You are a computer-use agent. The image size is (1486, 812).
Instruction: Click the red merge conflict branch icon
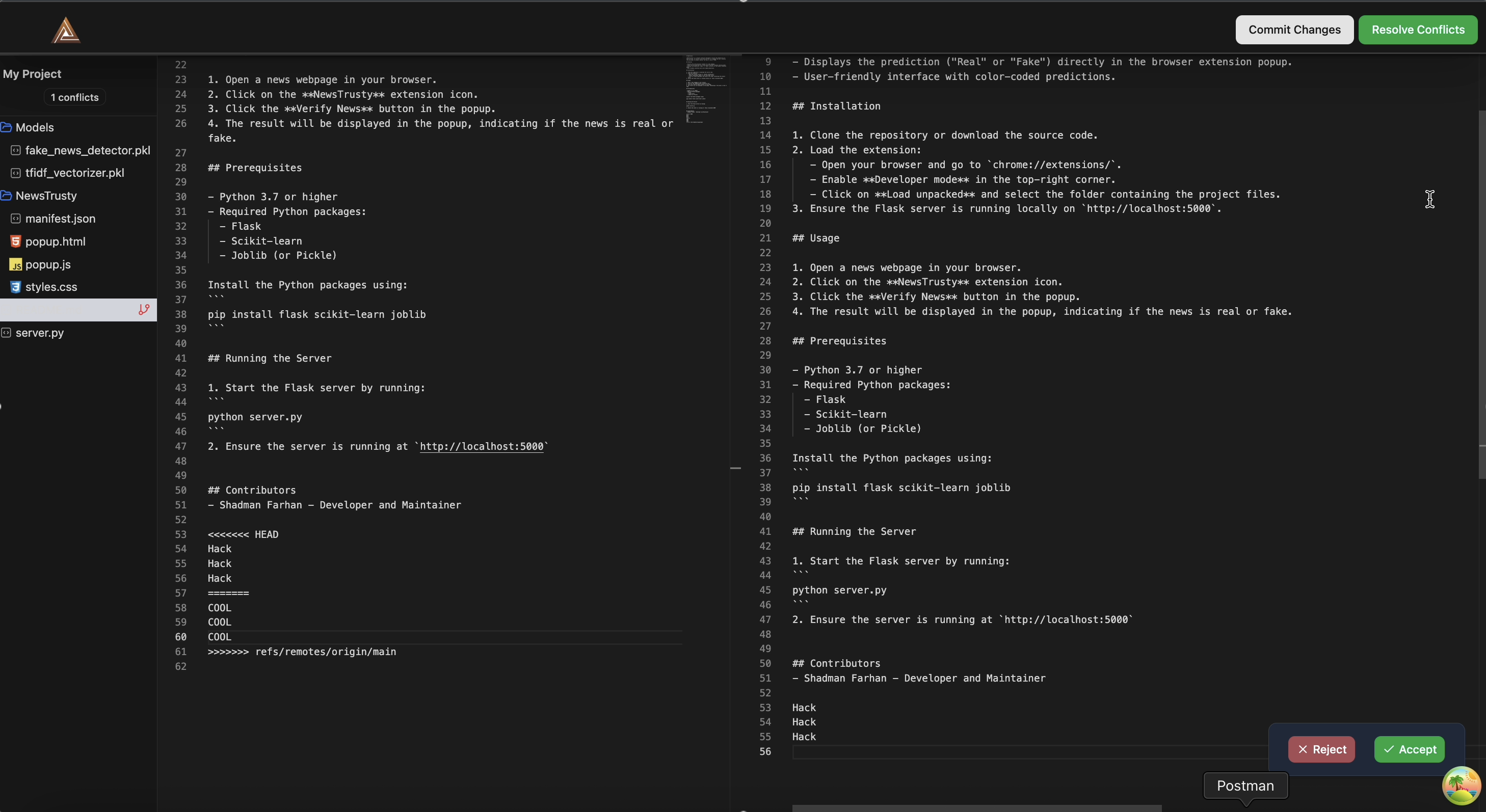144,310
